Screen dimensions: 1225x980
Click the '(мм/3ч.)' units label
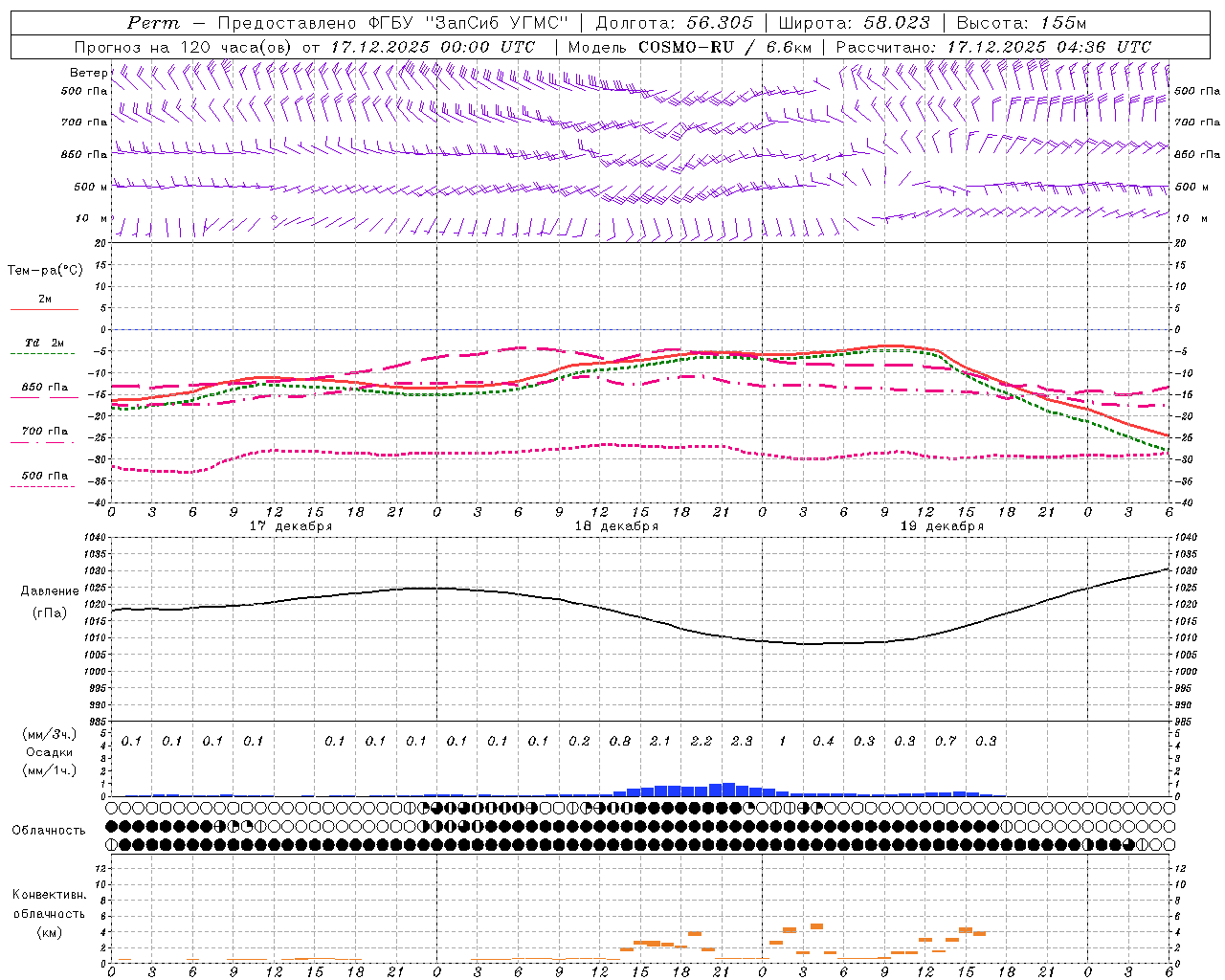coord(49,734)
